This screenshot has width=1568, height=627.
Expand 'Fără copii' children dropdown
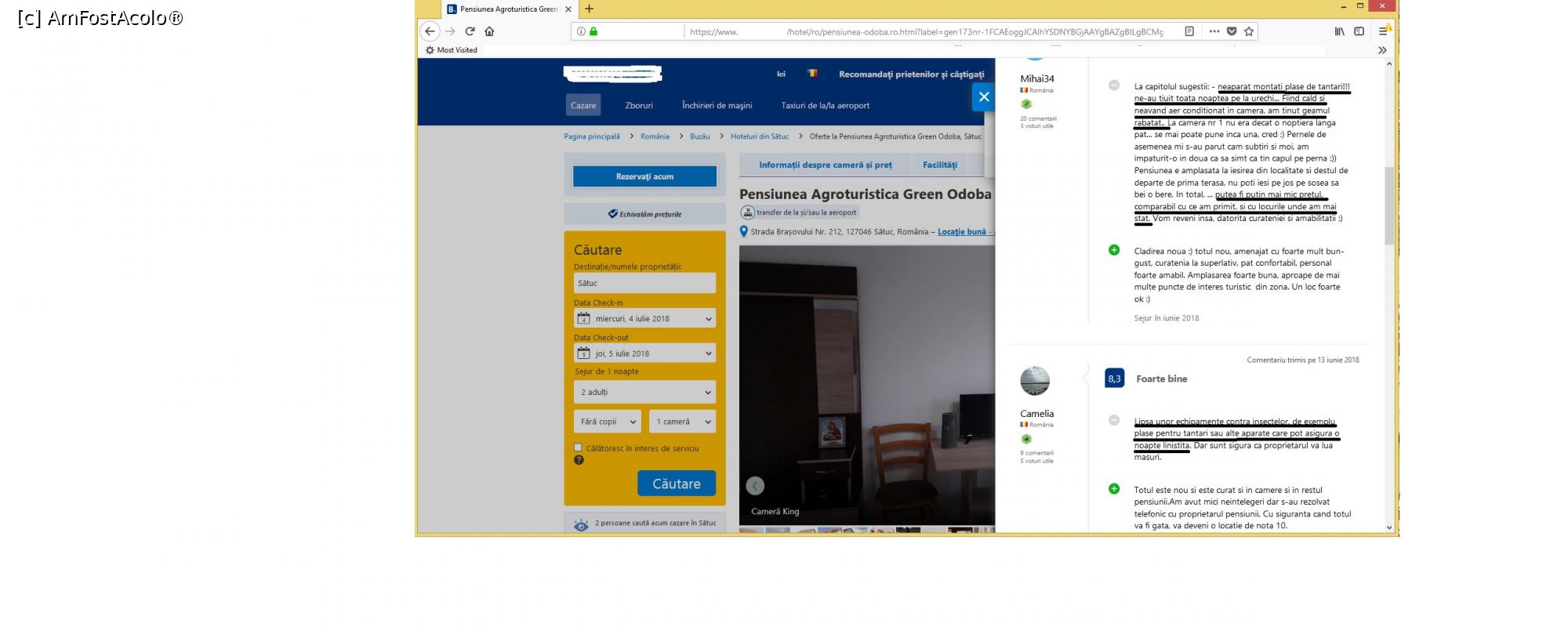coord(607,422)
